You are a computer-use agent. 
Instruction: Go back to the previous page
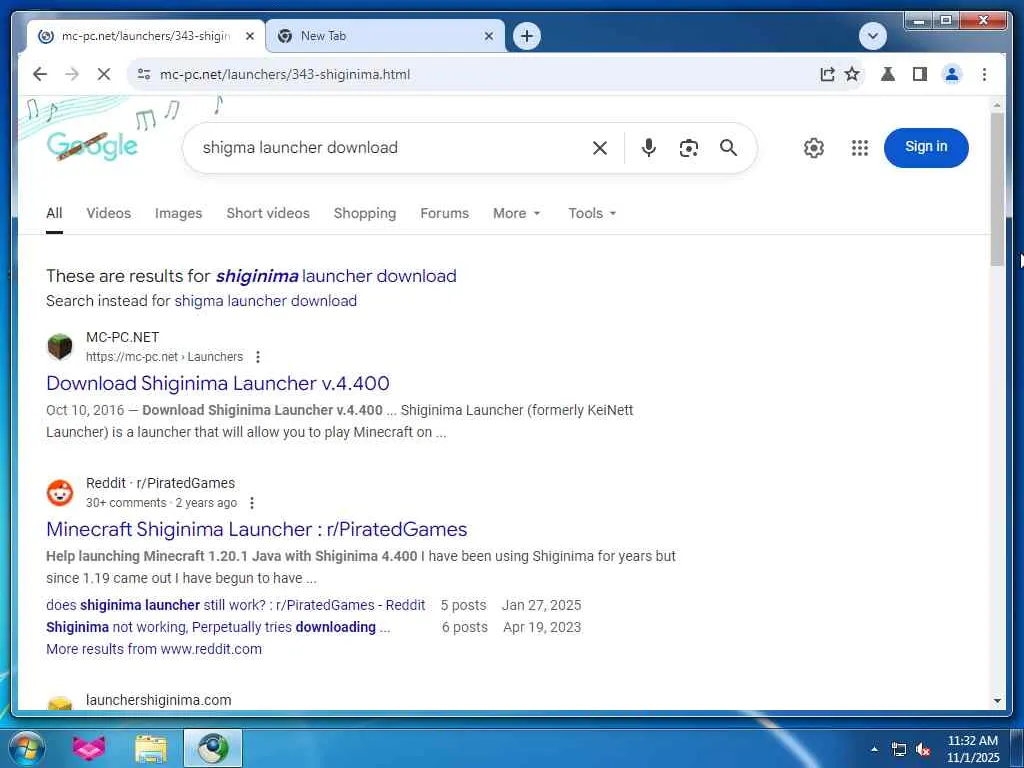40,74
